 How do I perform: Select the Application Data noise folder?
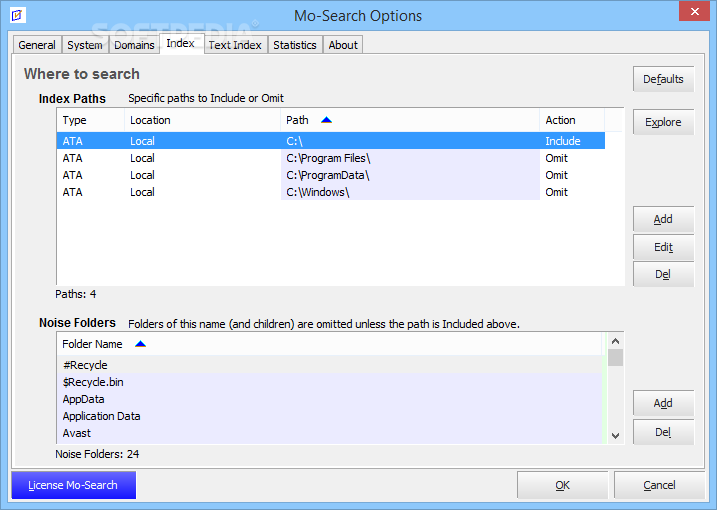tap(330, 416)
